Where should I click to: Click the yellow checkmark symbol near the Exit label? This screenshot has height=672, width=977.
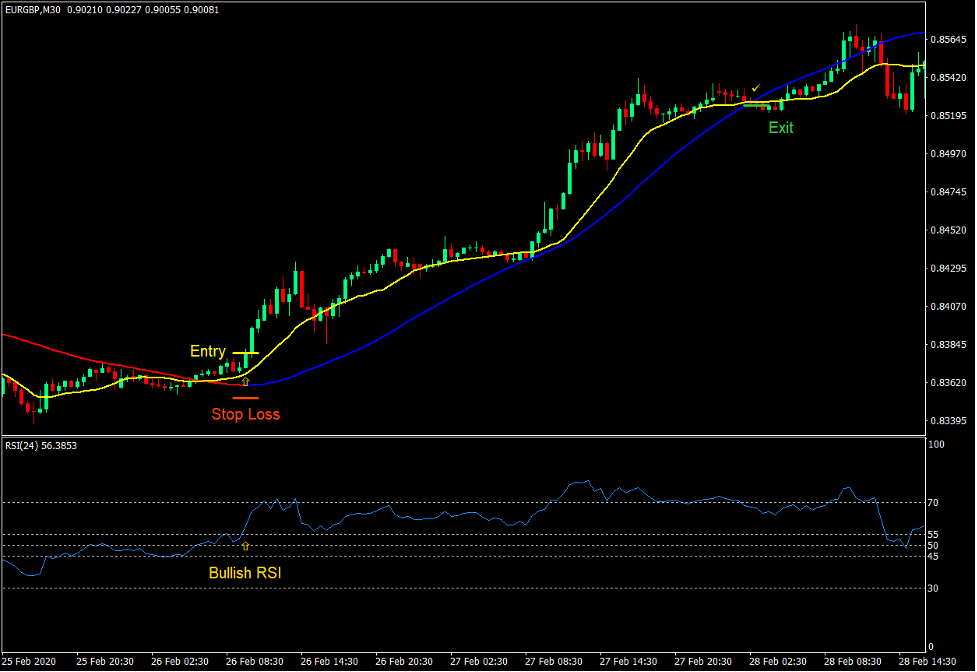[x=756, y=88]
